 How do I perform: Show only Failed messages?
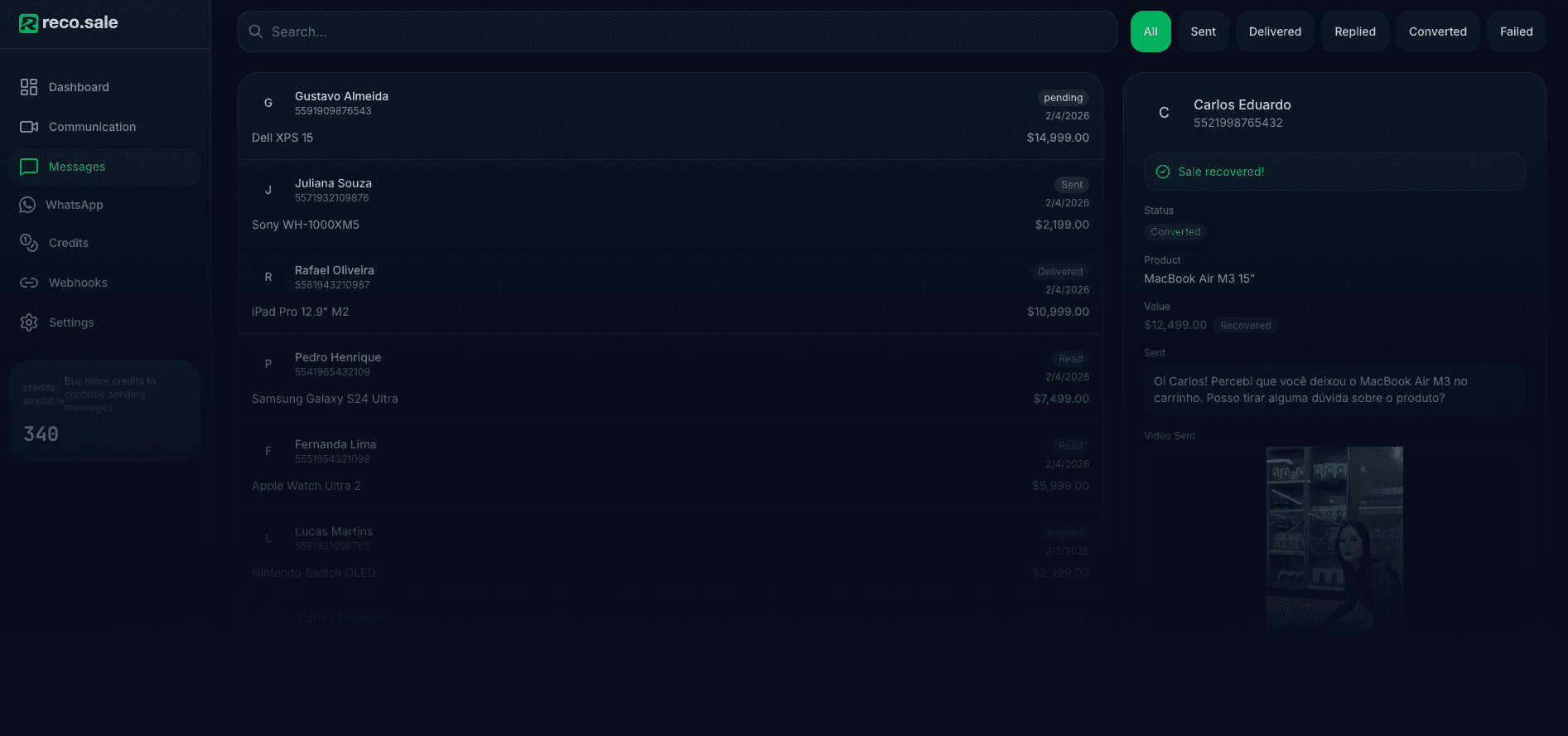click(x=1517, y=31)
